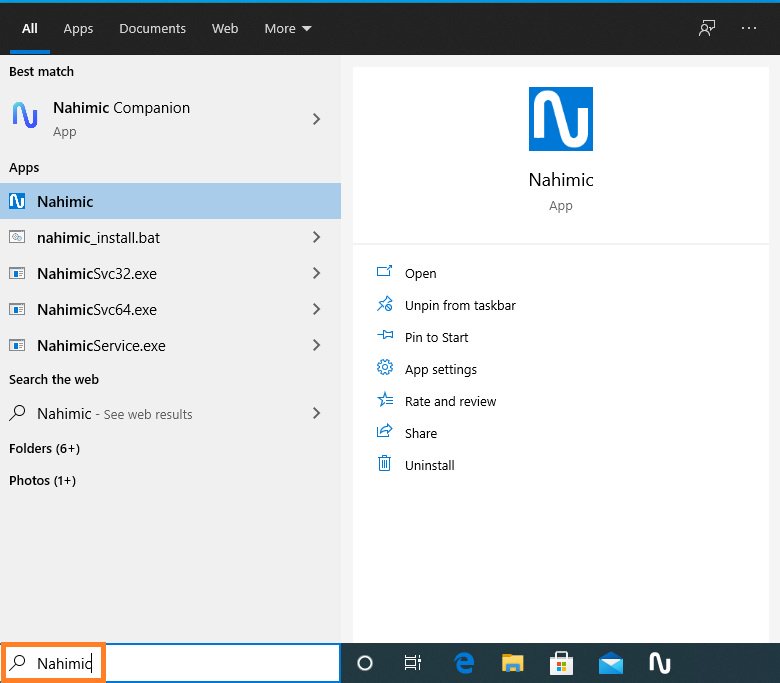Expand the Nahimic Companion result arrow
The height and width of the screenshot is (683, 780).
point(316,119)
